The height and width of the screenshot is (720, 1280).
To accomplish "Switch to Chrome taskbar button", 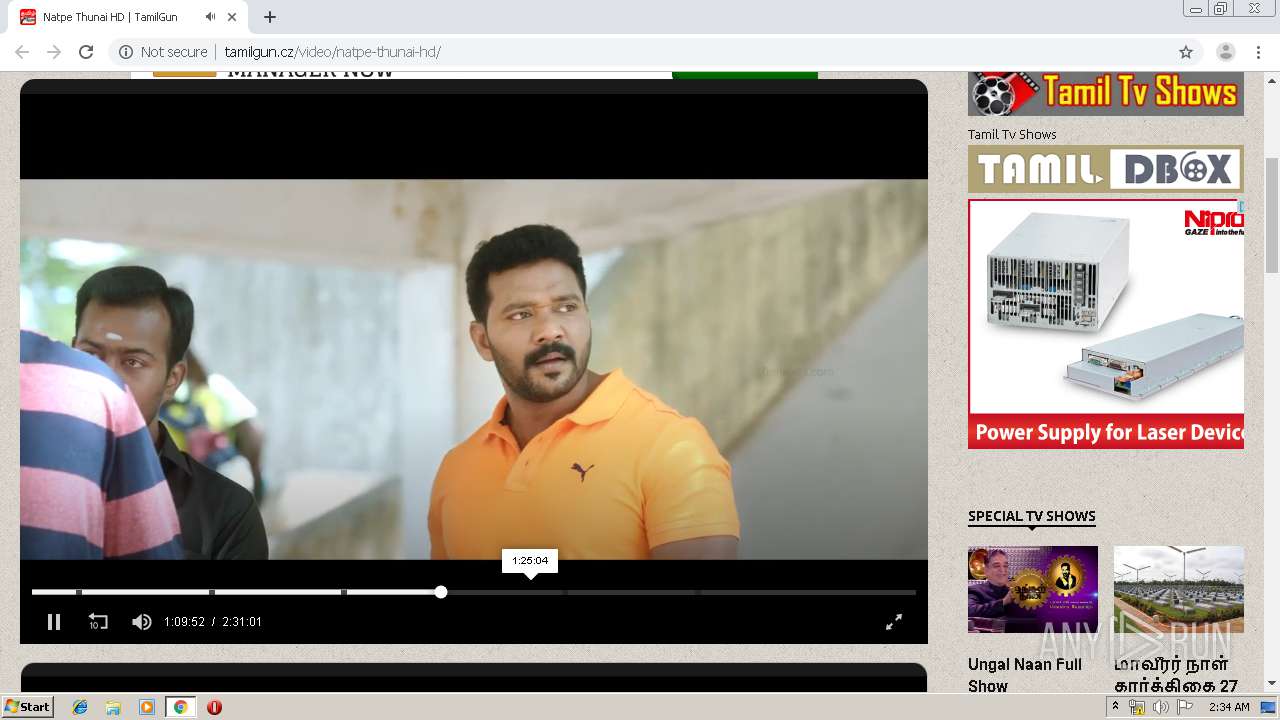I will [180, 707].
